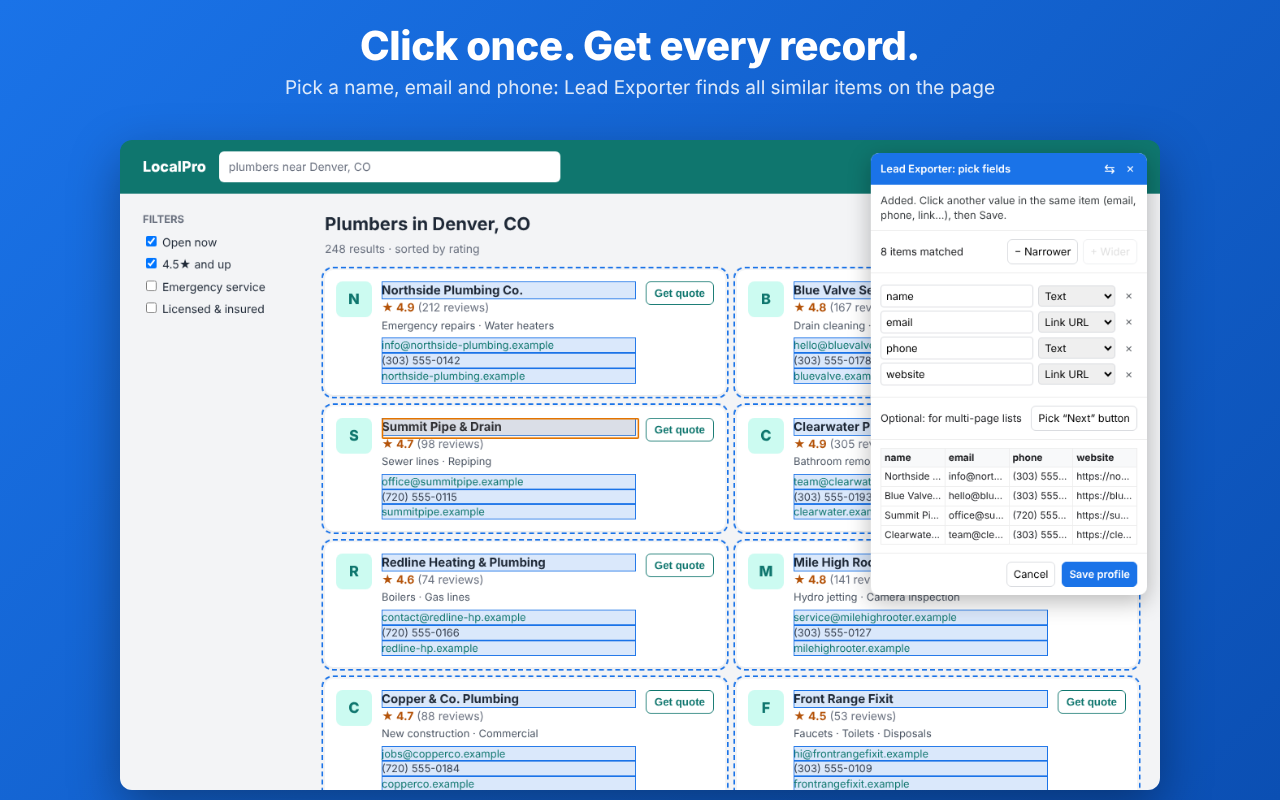Get quote from Copper & Co. Plumbing
Screen dimensions: 1280x800
(x=679, y=702)
